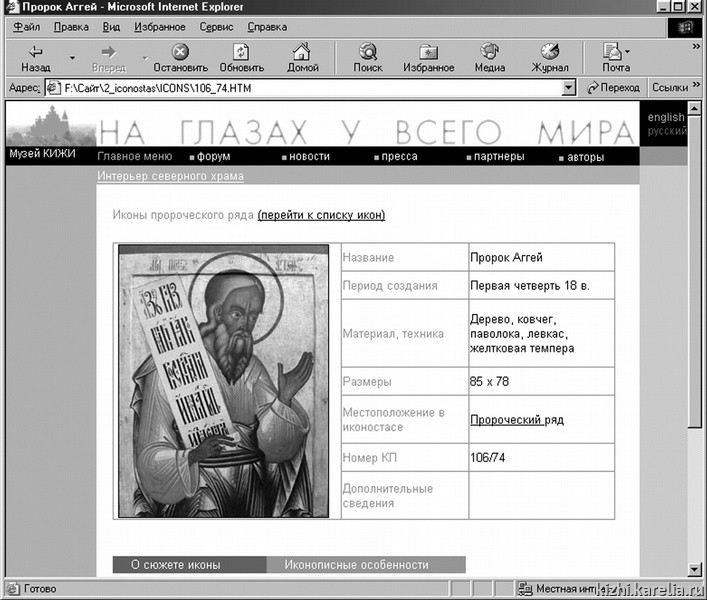Select the 'О сюжете иконы' tab
The height and width of the screenshot is (600, 707).
pos(175,565)
